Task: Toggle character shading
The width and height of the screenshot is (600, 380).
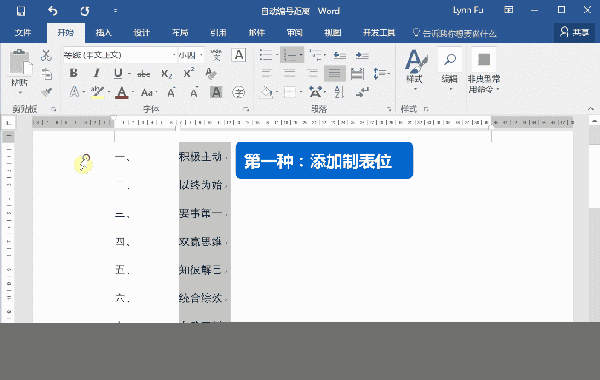Action: coord(216,92)
